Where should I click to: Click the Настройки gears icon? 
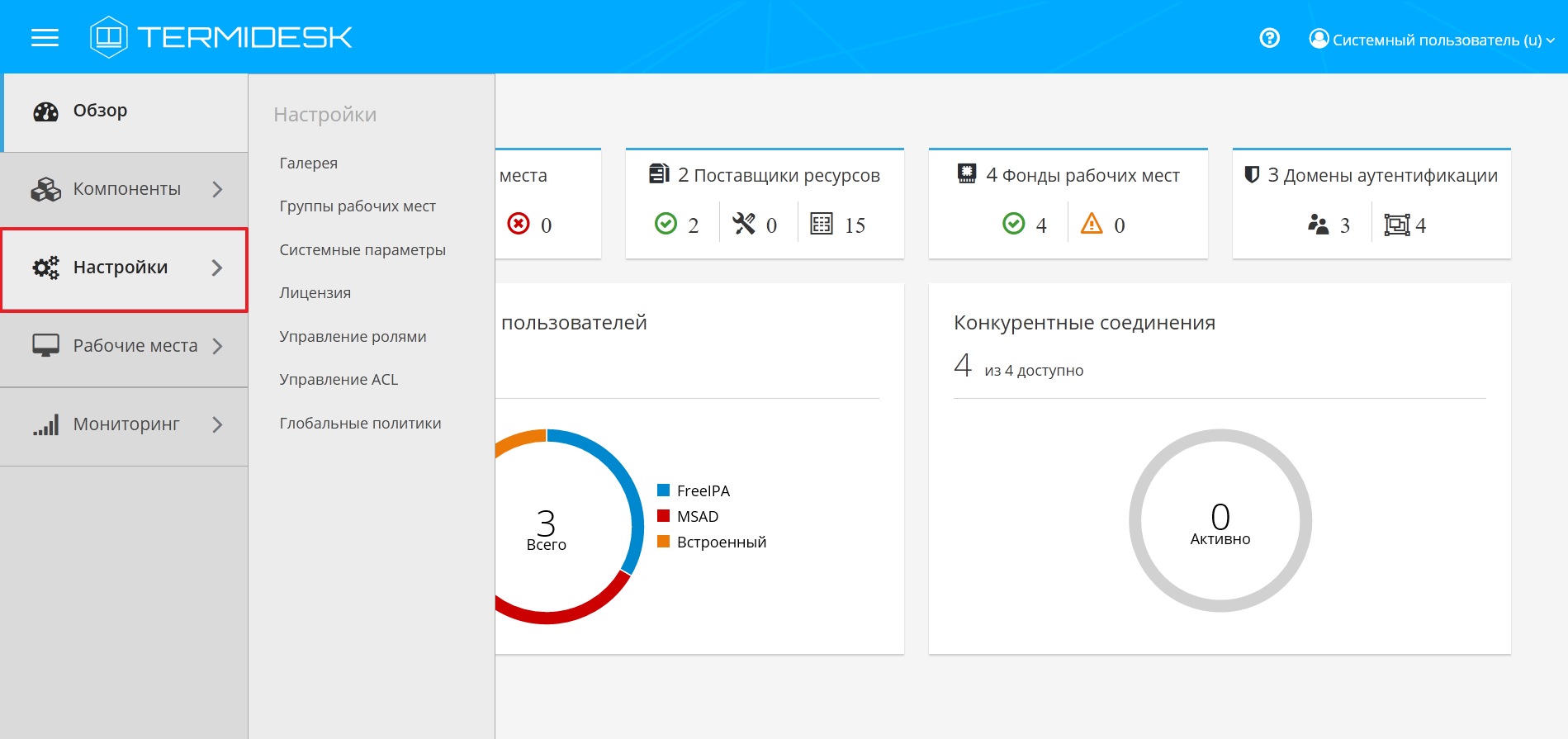click(x=46, y=268)
